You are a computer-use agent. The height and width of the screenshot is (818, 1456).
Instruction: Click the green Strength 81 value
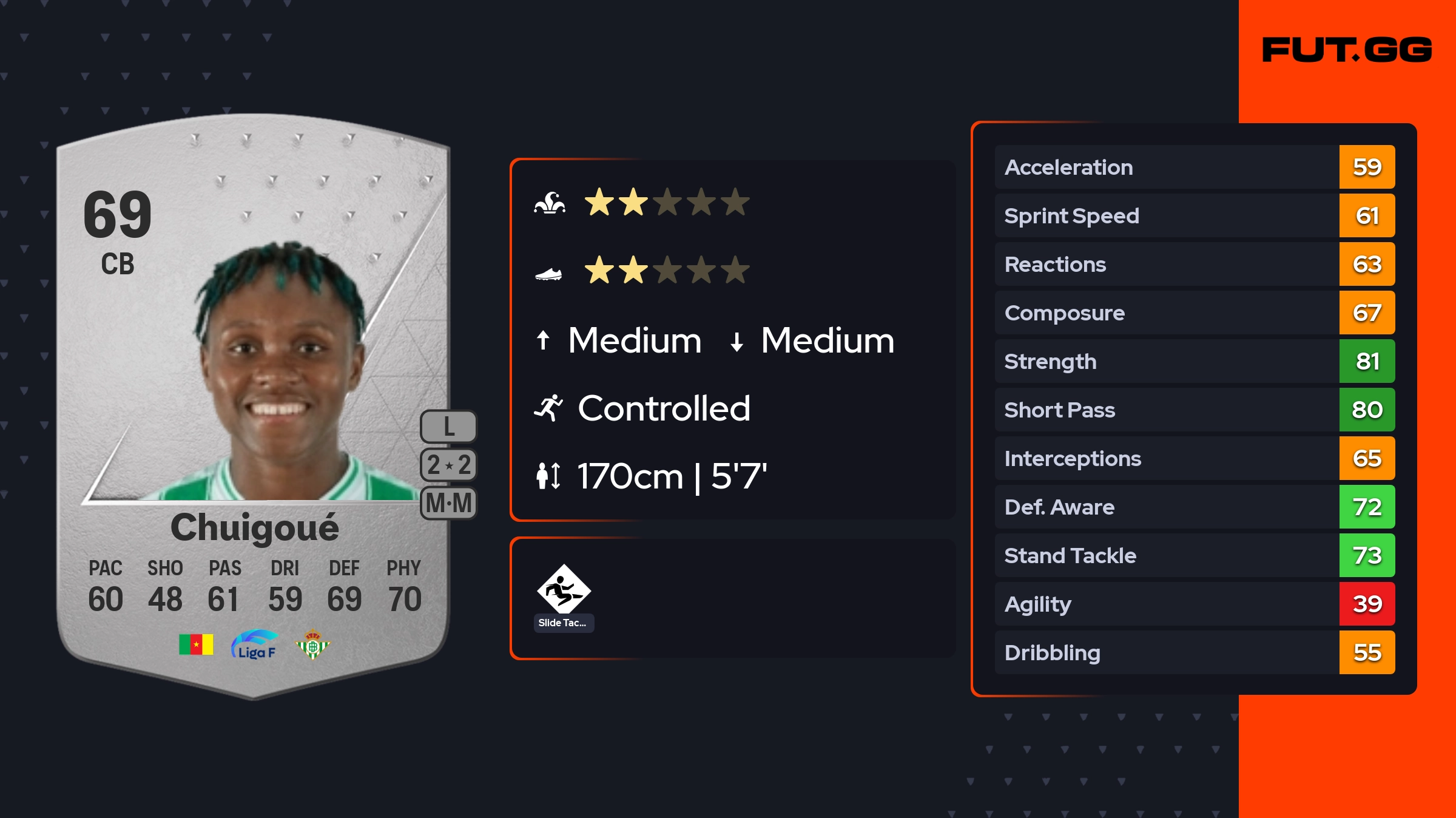pos(1367,361)
